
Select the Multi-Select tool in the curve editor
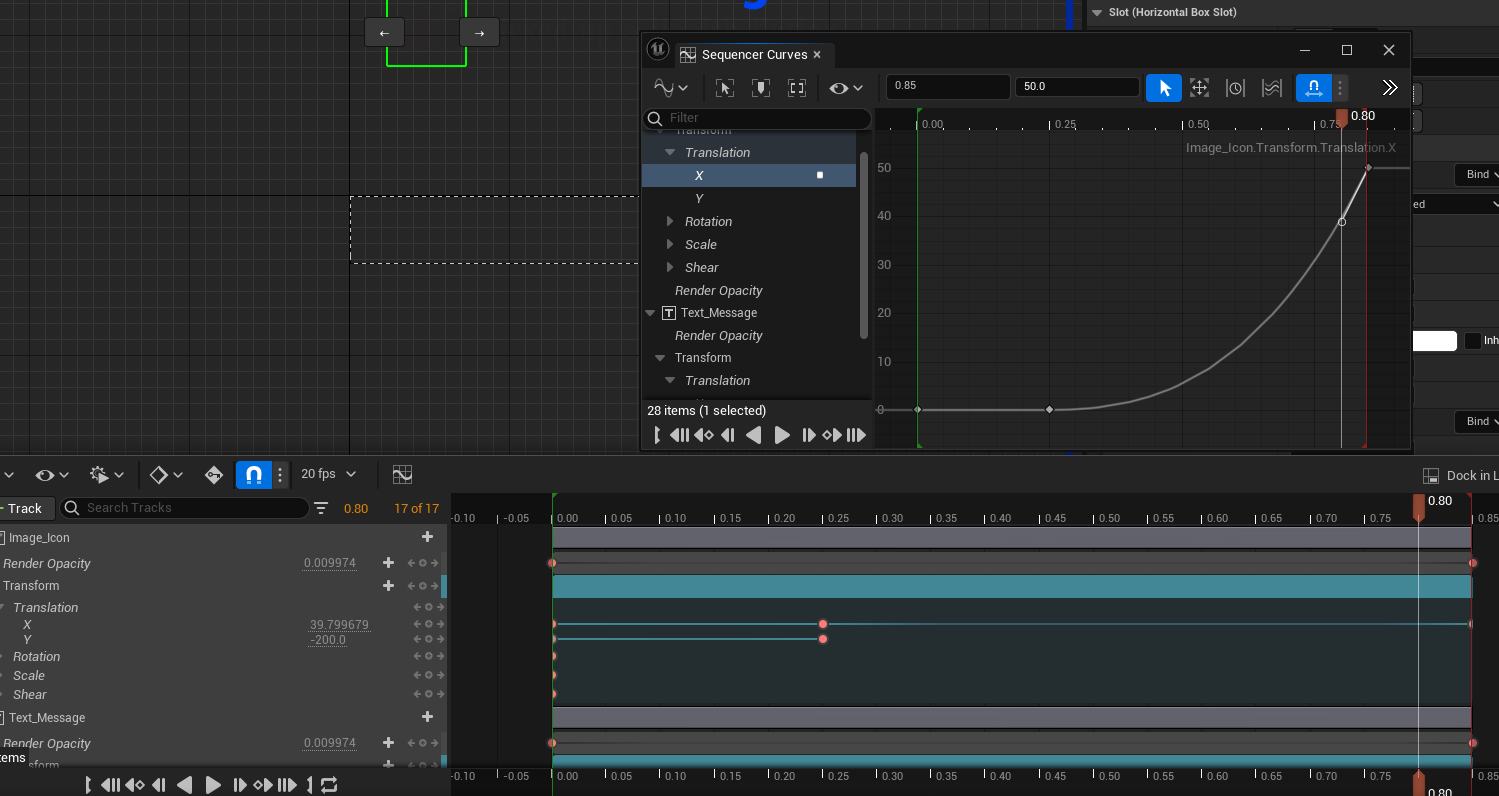1272,88
